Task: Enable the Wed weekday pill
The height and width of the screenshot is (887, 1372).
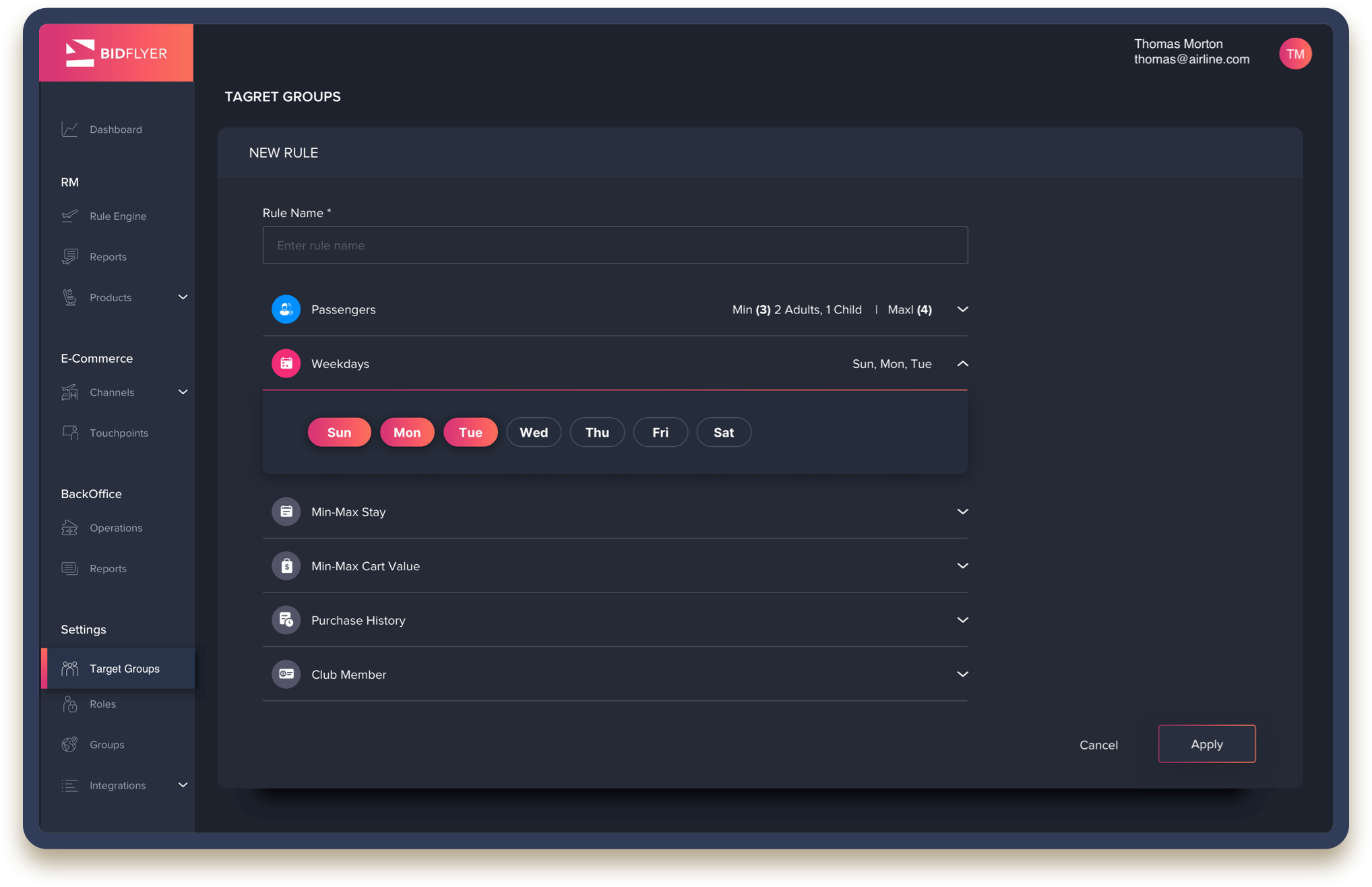Action: [x=533, y=433]
